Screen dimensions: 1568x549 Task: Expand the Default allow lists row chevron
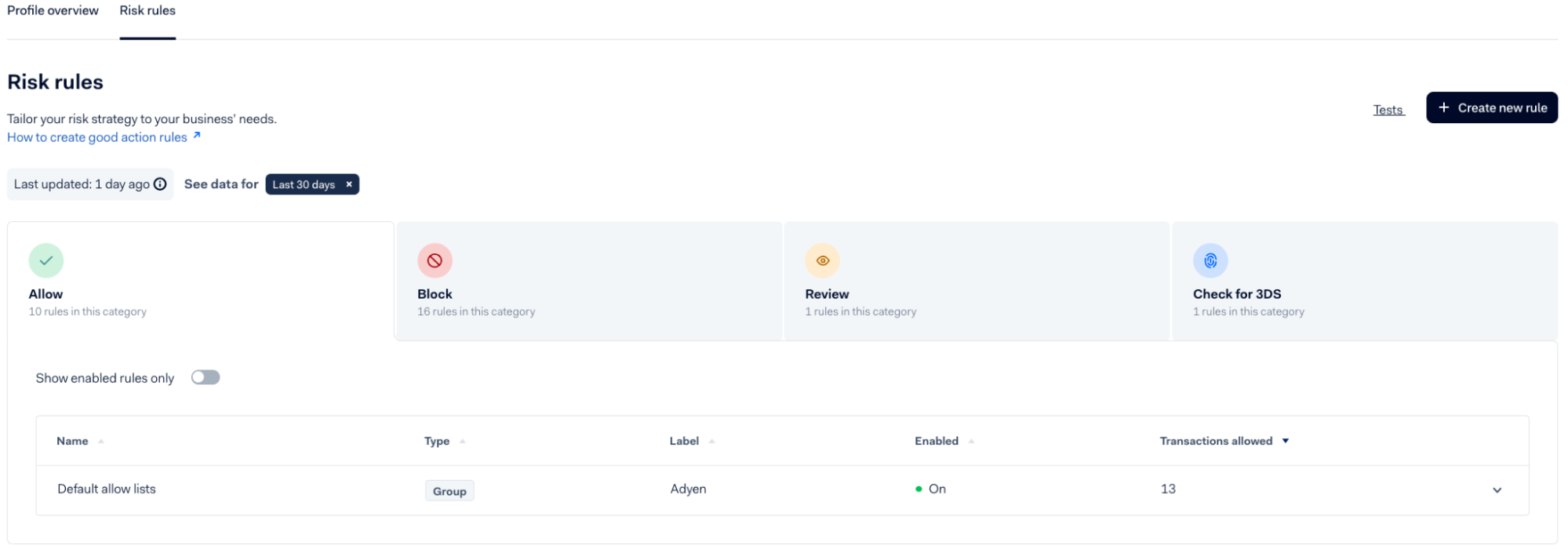coord(1497,490)
